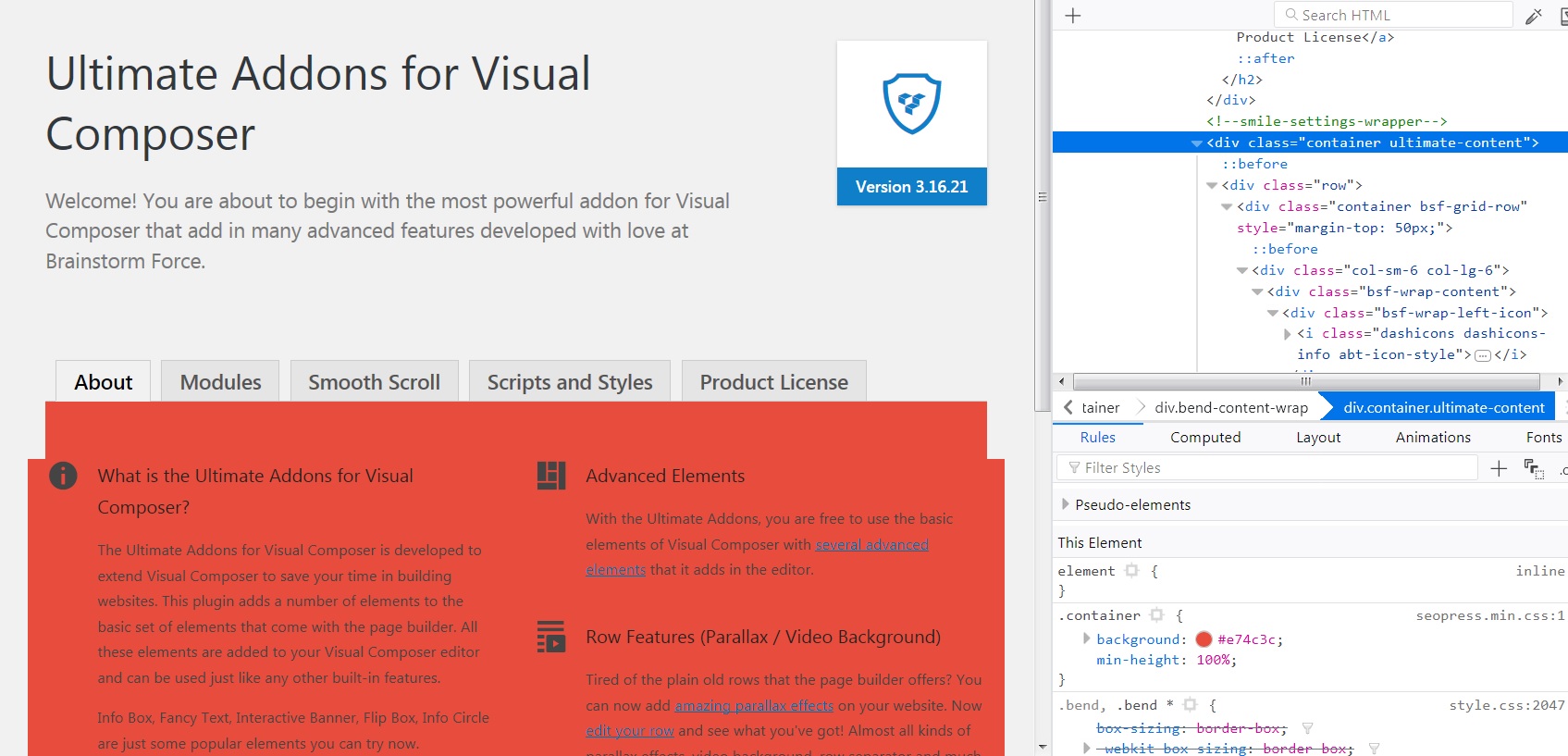Open the About tab
The width and height of the screenshot is (1568, 756).
(x=103, y=381)
